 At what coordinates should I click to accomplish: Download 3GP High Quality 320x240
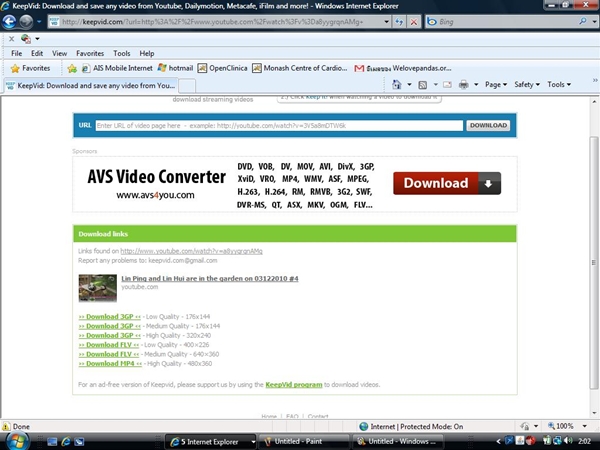pyautogui.click(x=109, y=335)
